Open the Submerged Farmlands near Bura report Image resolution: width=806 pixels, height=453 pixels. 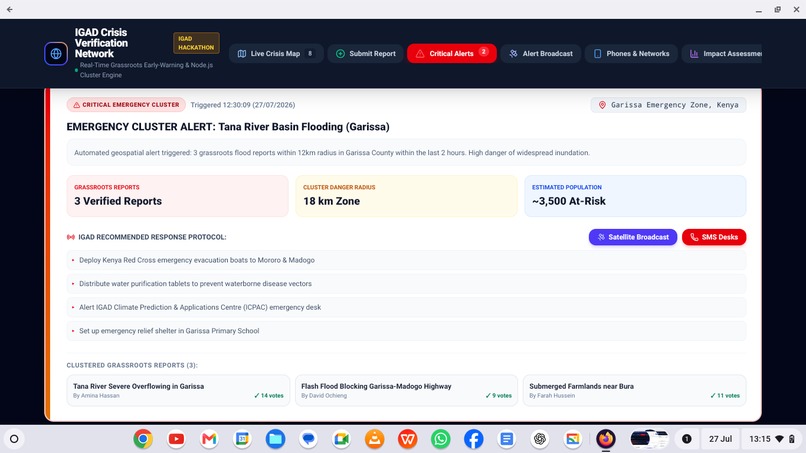point(634,390)
